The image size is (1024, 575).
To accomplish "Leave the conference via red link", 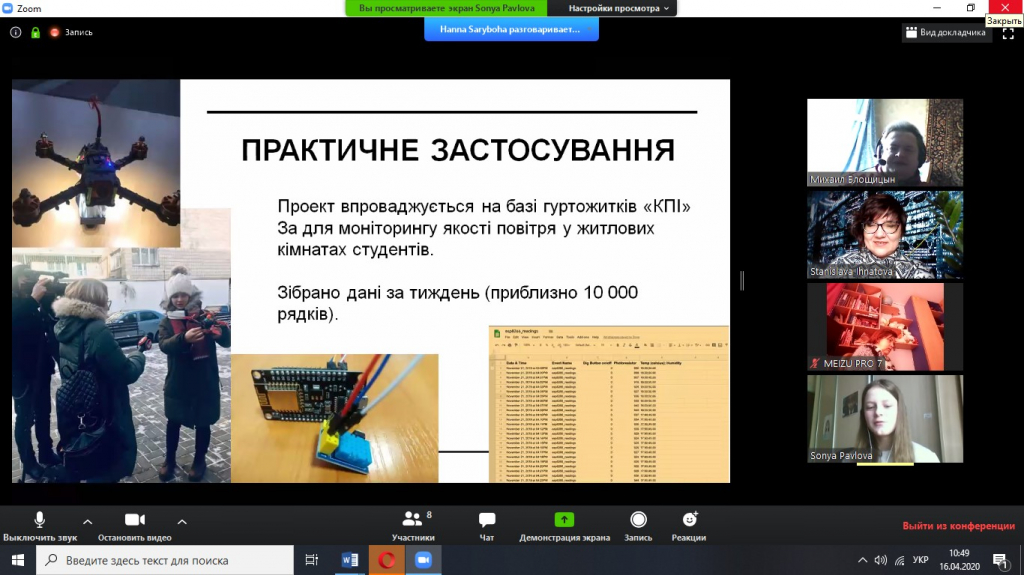I will tap(959, 525).
